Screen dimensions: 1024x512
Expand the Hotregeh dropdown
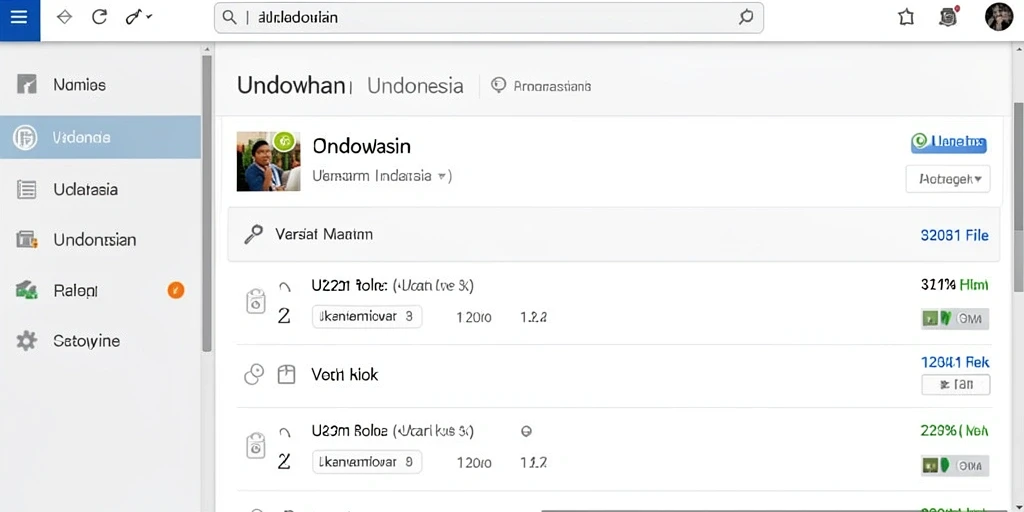click(948, 179)
